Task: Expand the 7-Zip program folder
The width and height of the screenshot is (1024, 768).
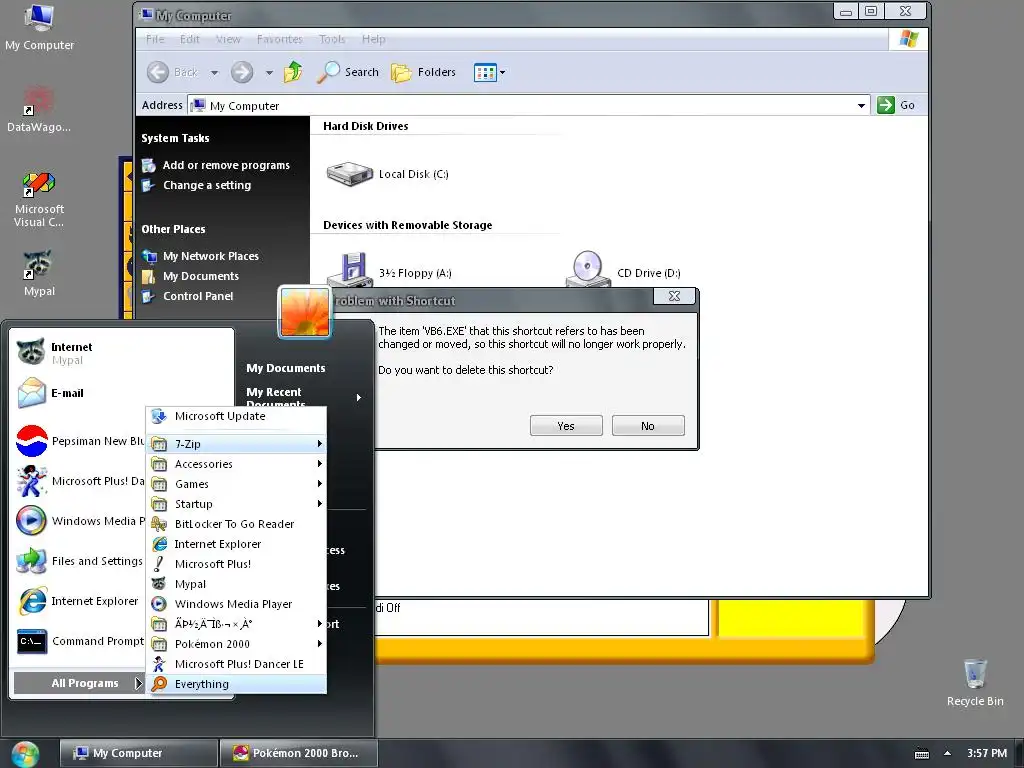Action: pyautogui.click(x=236, y=444)
